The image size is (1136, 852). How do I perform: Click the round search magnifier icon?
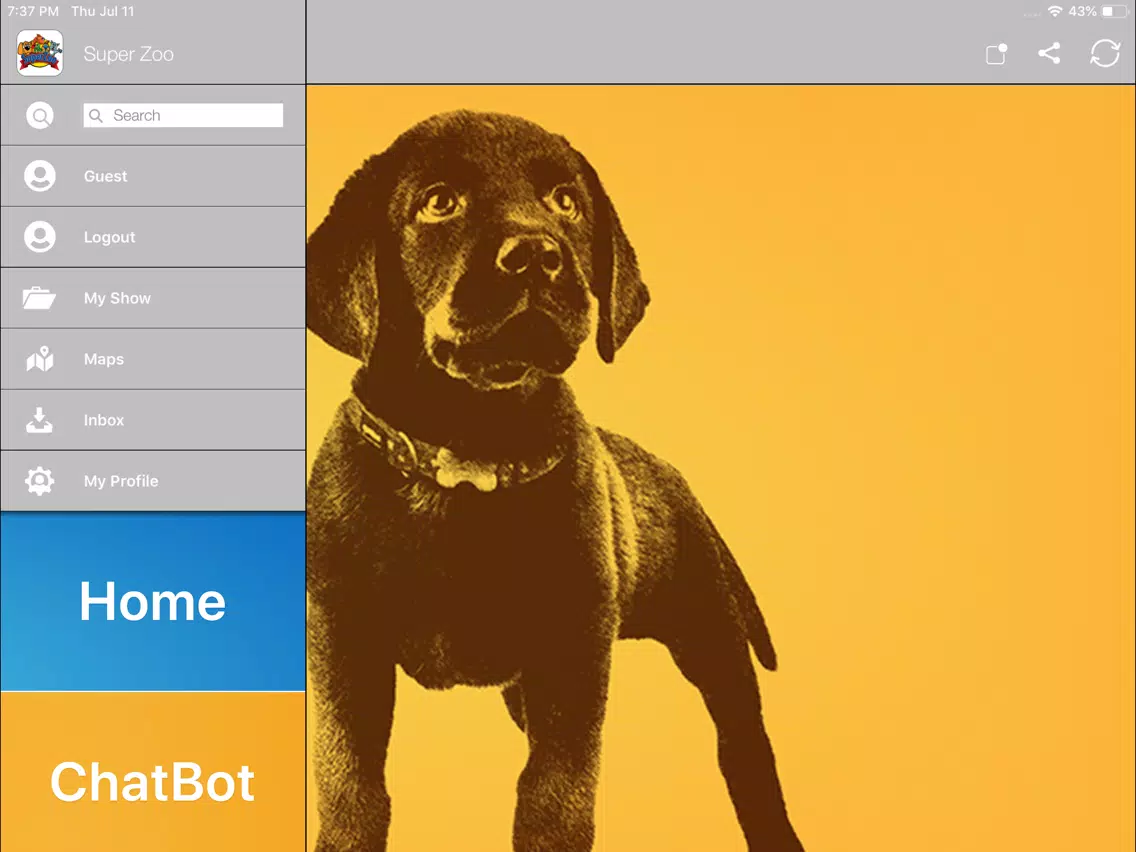40,115
